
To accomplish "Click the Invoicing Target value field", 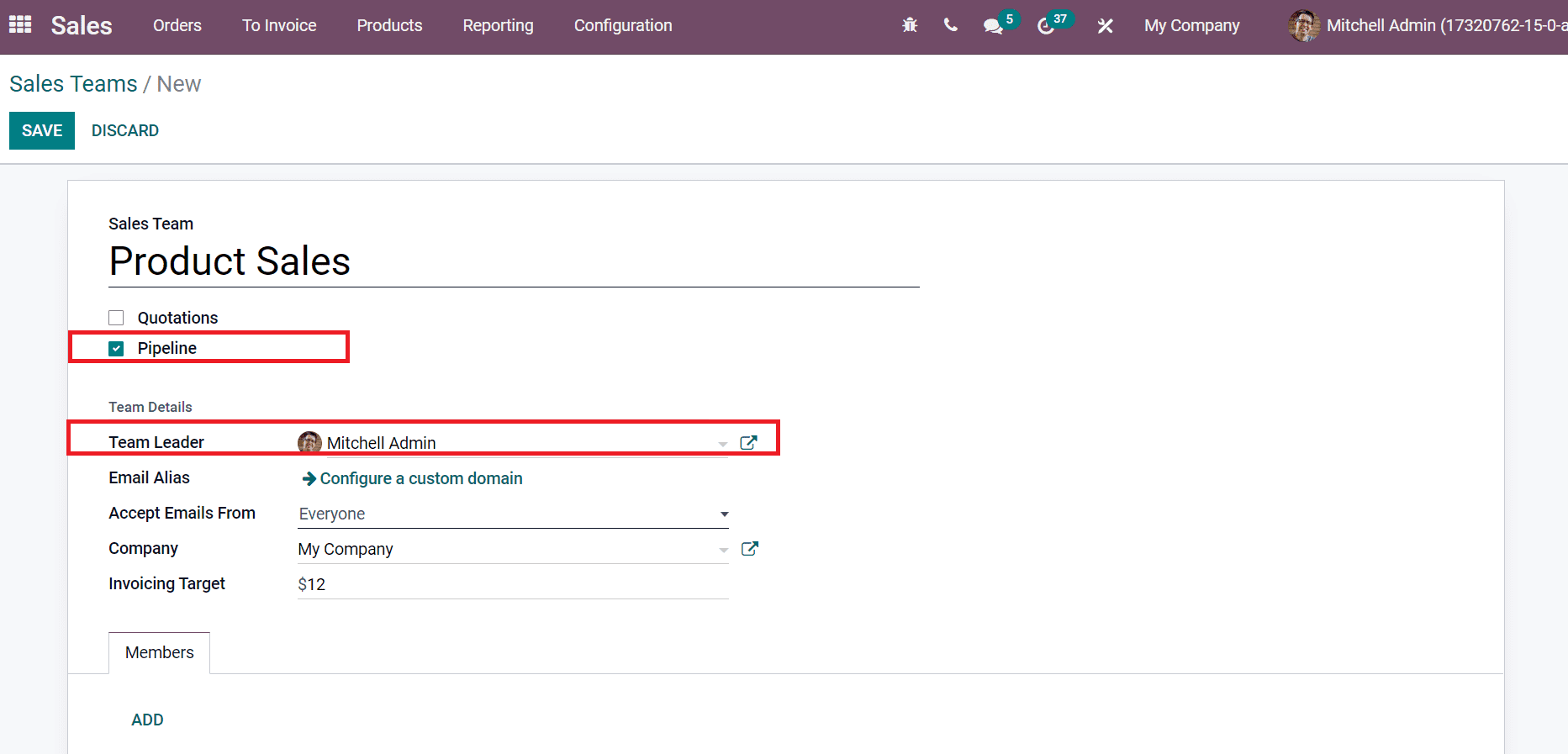I will 513,584.
